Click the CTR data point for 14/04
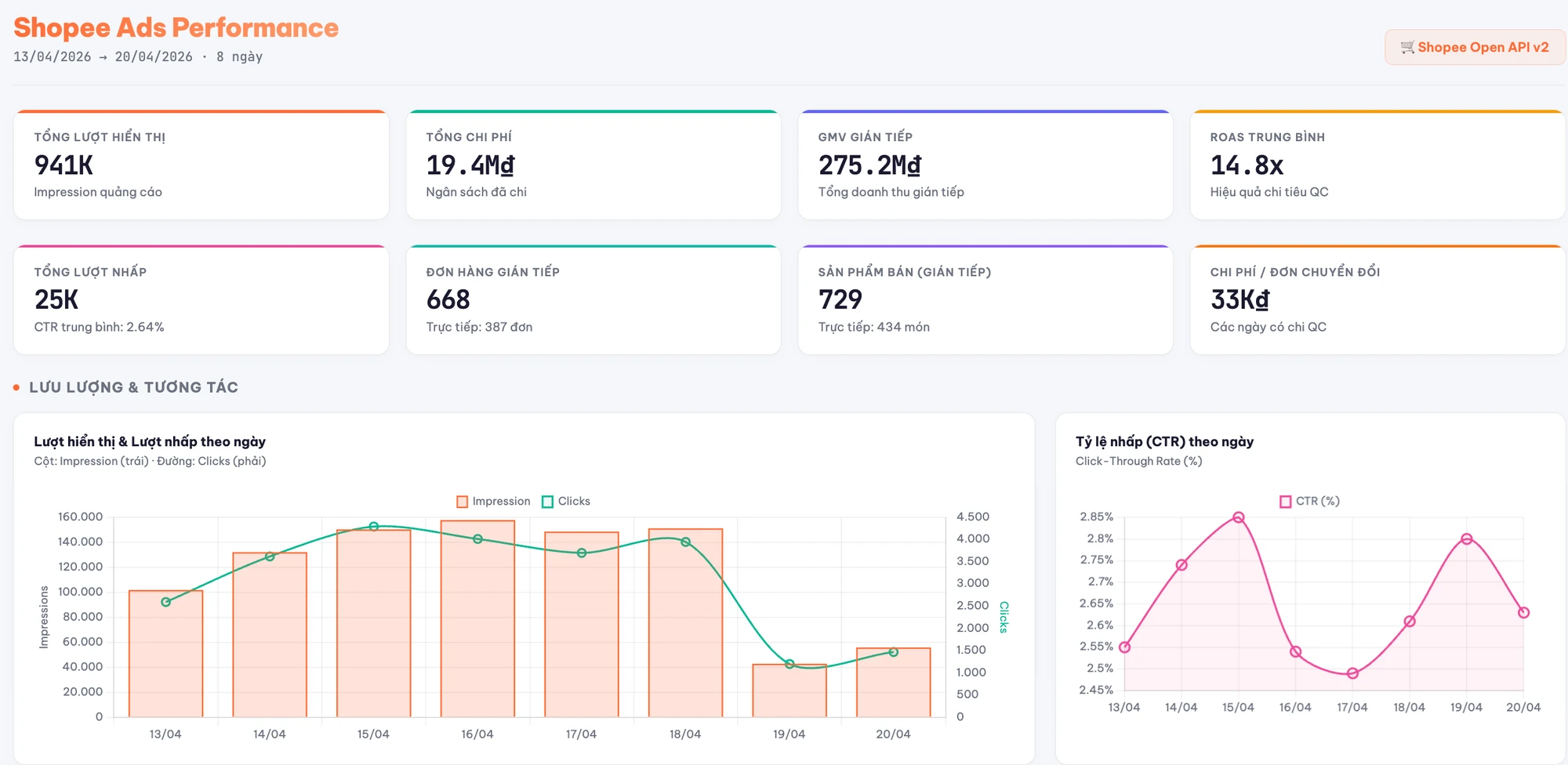Viewport: 1568px width, 765px height. (1181, 565)
